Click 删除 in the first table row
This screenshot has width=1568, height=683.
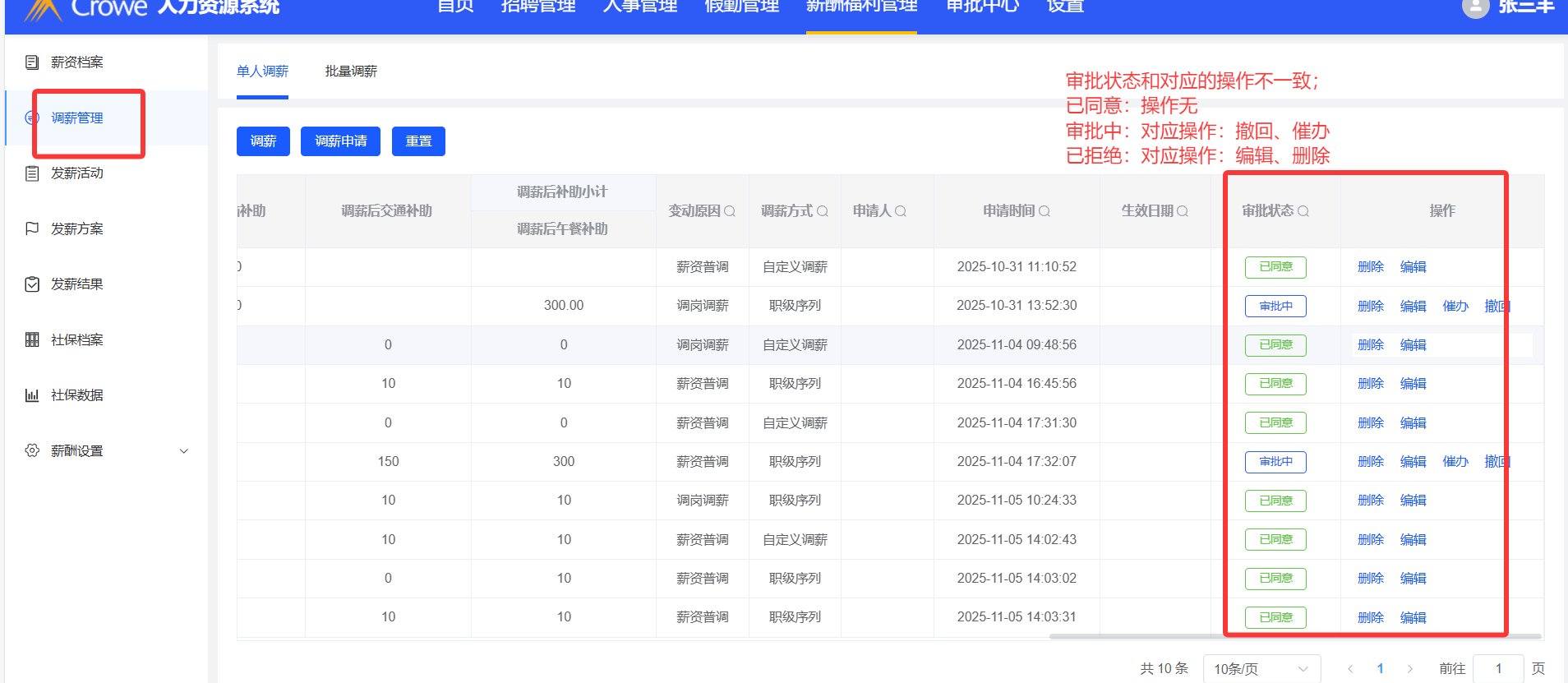[1371, 267]
